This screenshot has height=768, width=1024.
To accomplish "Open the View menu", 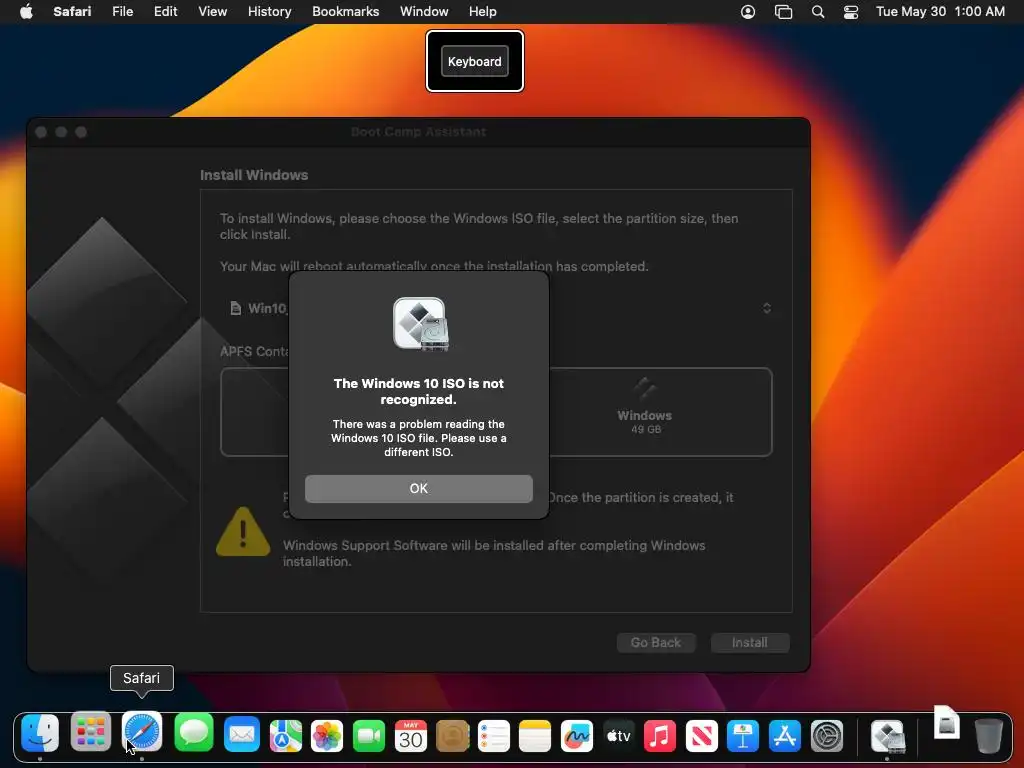I will 212,11.
